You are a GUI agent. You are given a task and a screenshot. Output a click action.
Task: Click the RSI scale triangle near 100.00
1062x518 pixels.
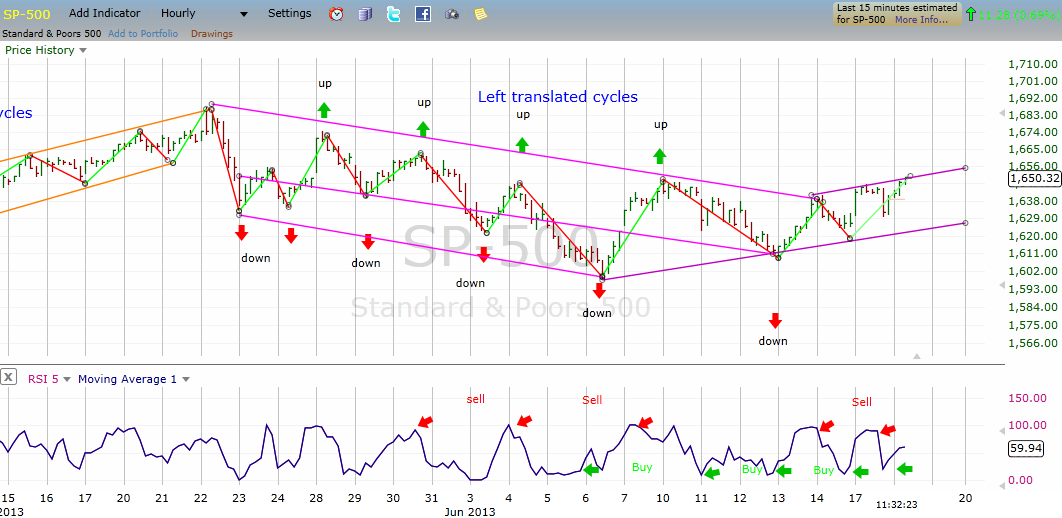(x=1002, y=431)
